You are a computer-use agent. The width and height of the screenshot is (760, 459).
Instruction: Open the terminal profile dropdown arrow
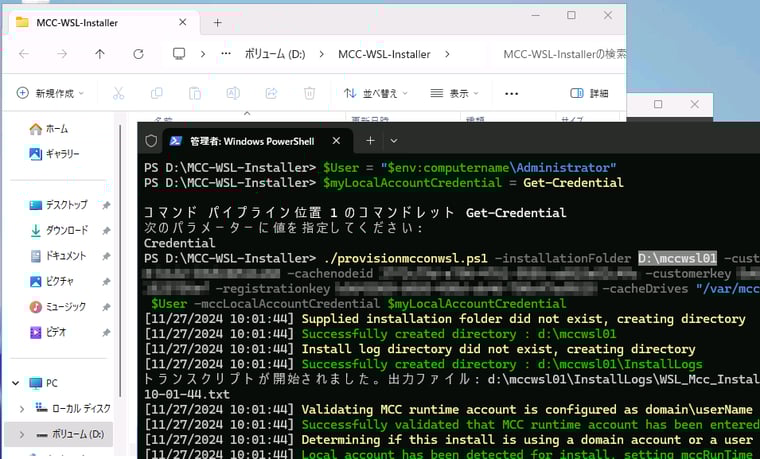pos(394,141)
